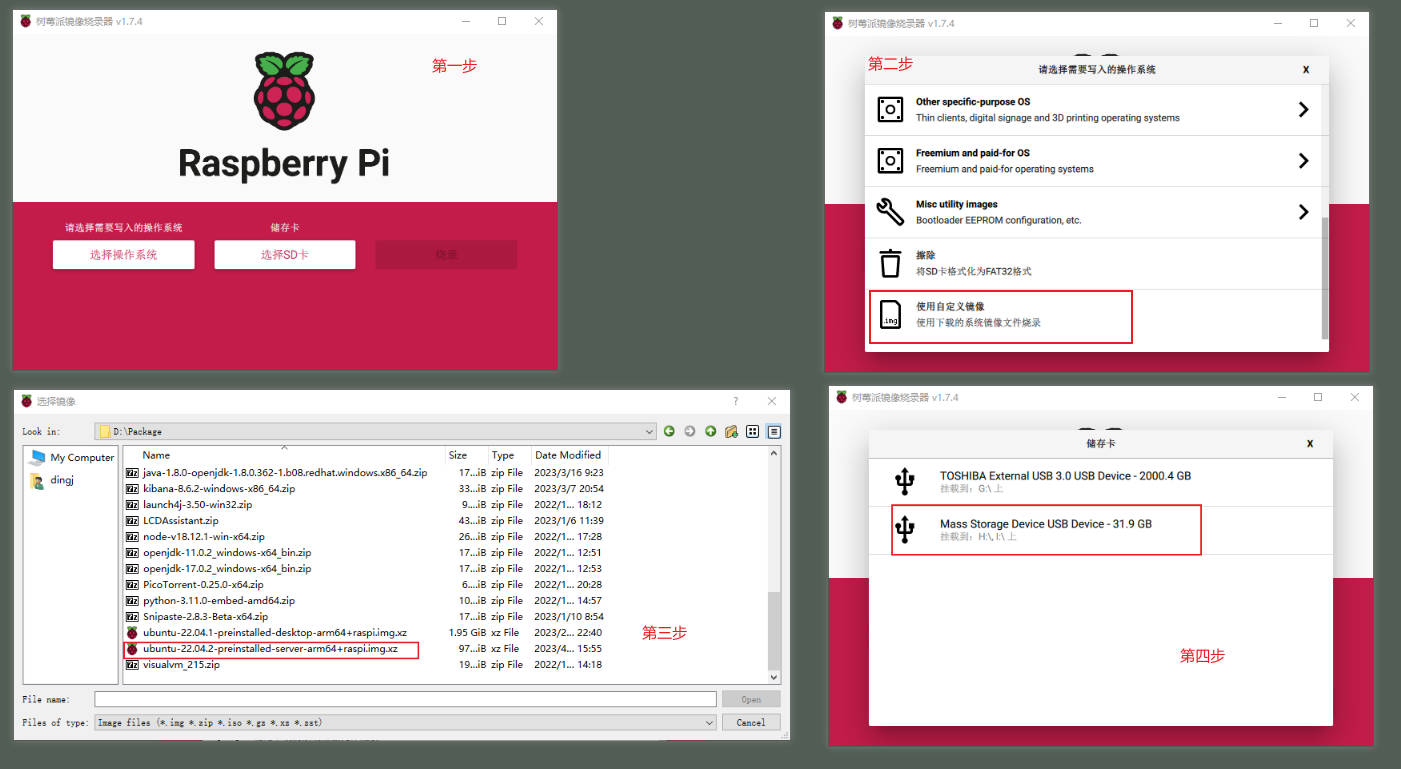Click the file list scrollbar down arrow
This screenshot has height=769, width=1401.
773,678
